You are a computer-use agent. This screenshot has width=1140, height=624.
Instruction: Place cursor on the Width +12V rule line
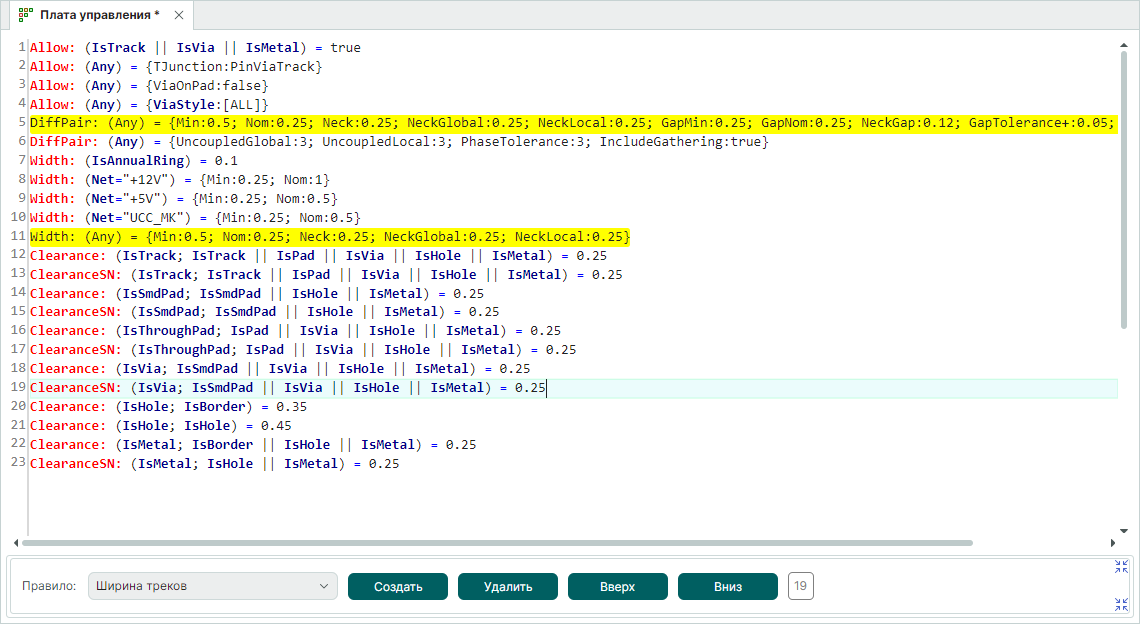[x=180, y=180]
